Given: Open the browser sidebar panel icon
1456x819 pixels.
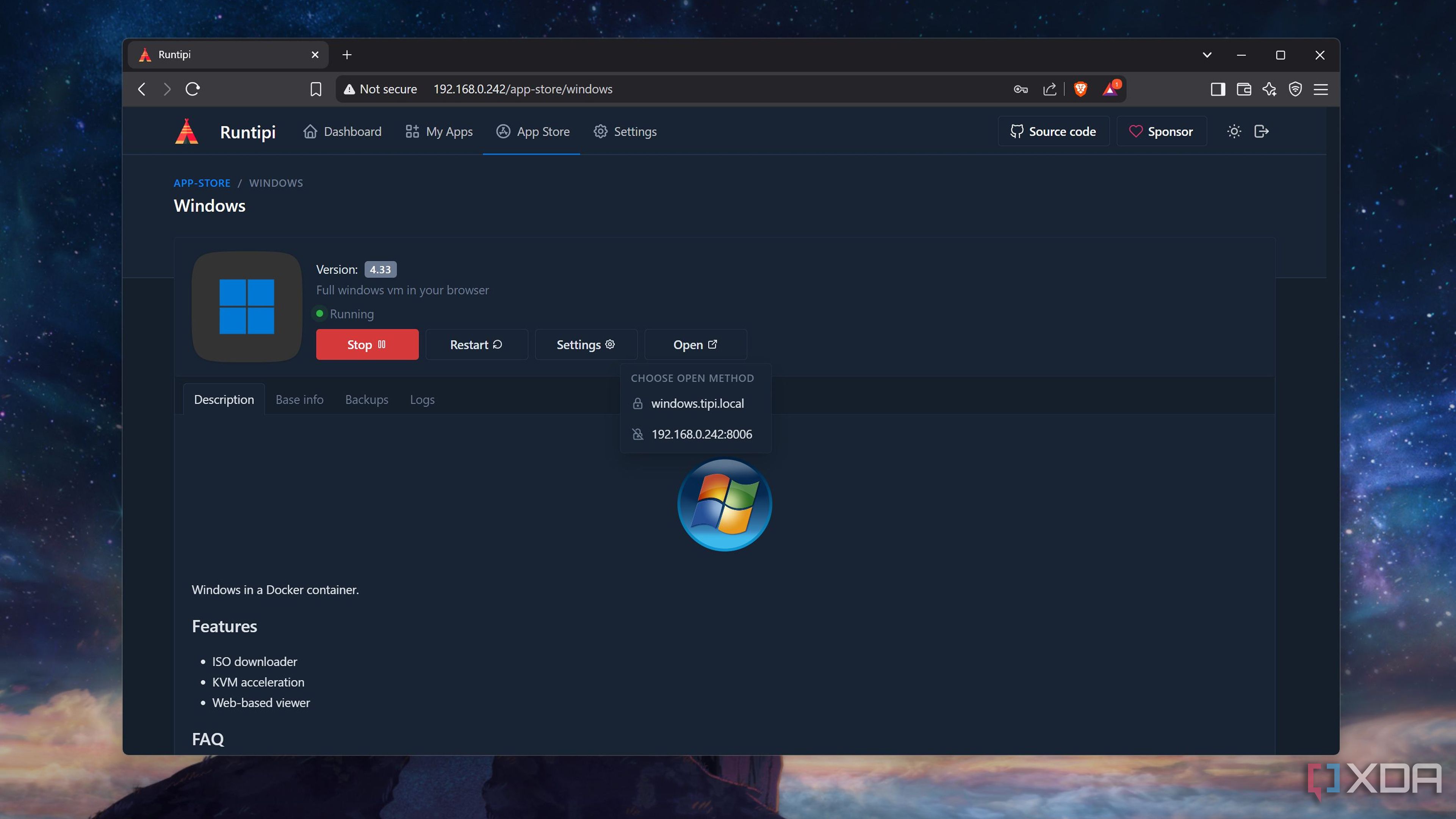Looking at the screenshot, I should 1218,89.
